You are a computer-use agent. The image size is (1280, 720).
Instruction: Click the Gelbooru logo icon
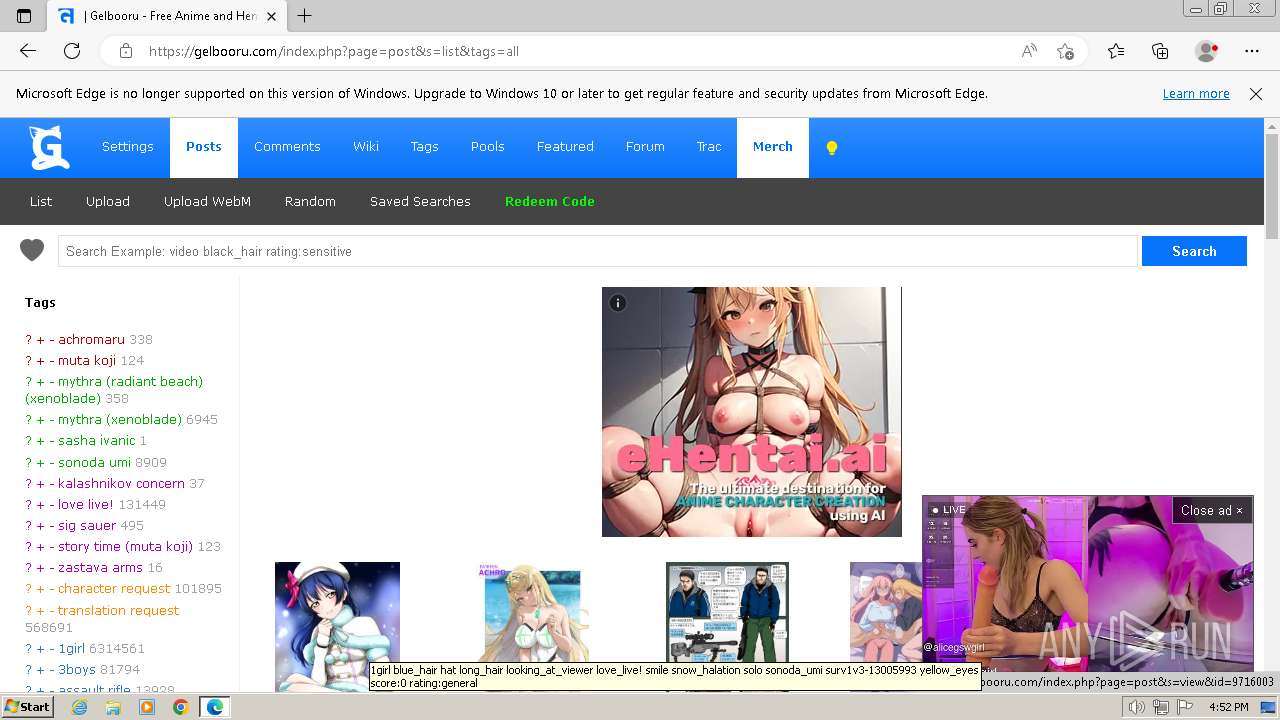pyautogui.click(x=48, y=147)
